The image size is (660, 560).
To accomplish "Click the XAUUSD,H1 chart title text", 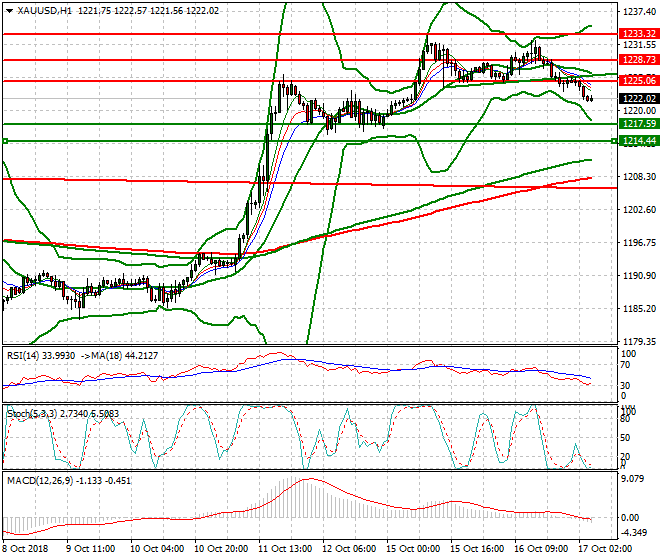I will [45, 11].
